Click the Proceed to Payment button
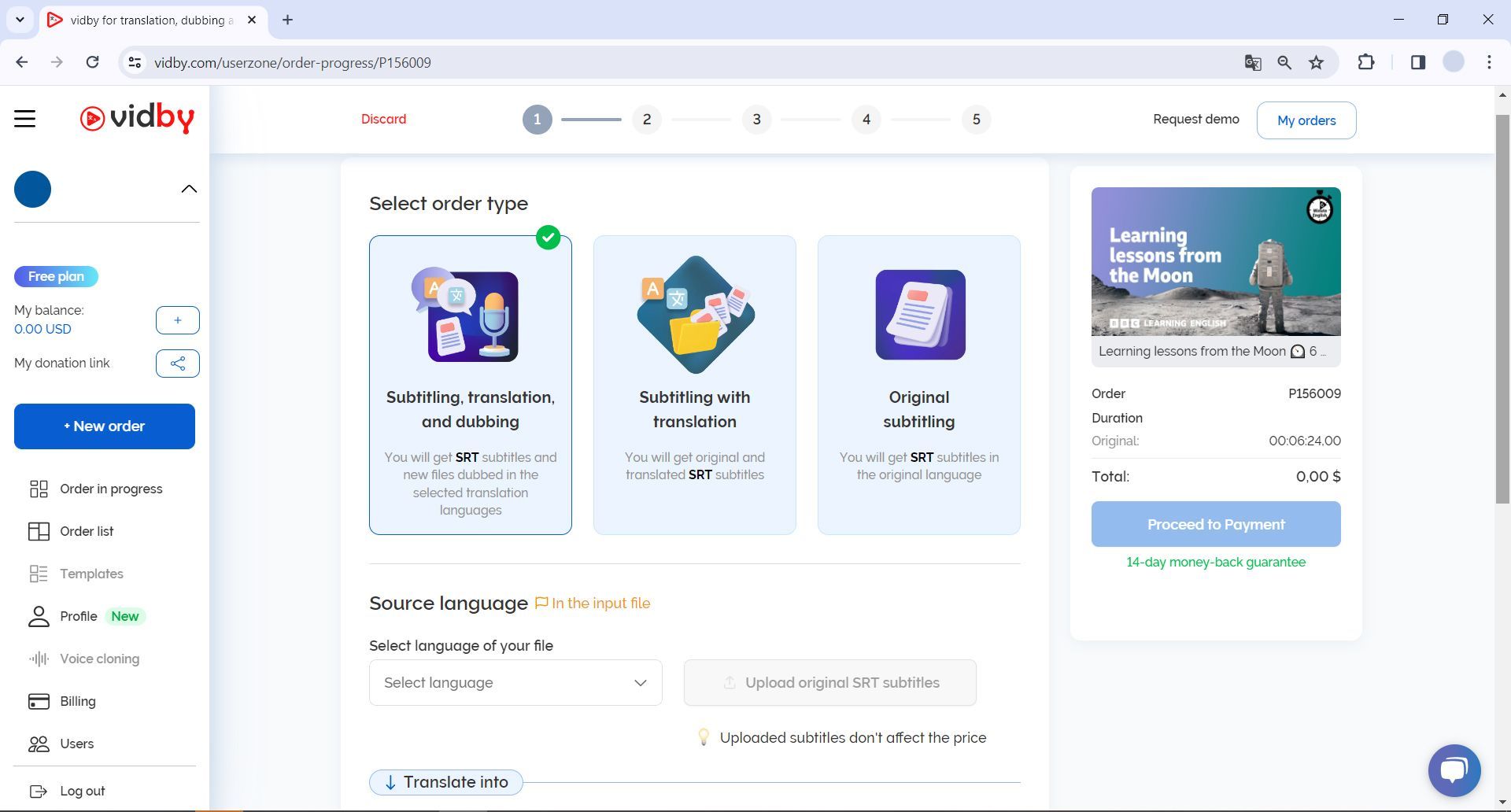1511x812 pixels. click(x=1214, y=523)
